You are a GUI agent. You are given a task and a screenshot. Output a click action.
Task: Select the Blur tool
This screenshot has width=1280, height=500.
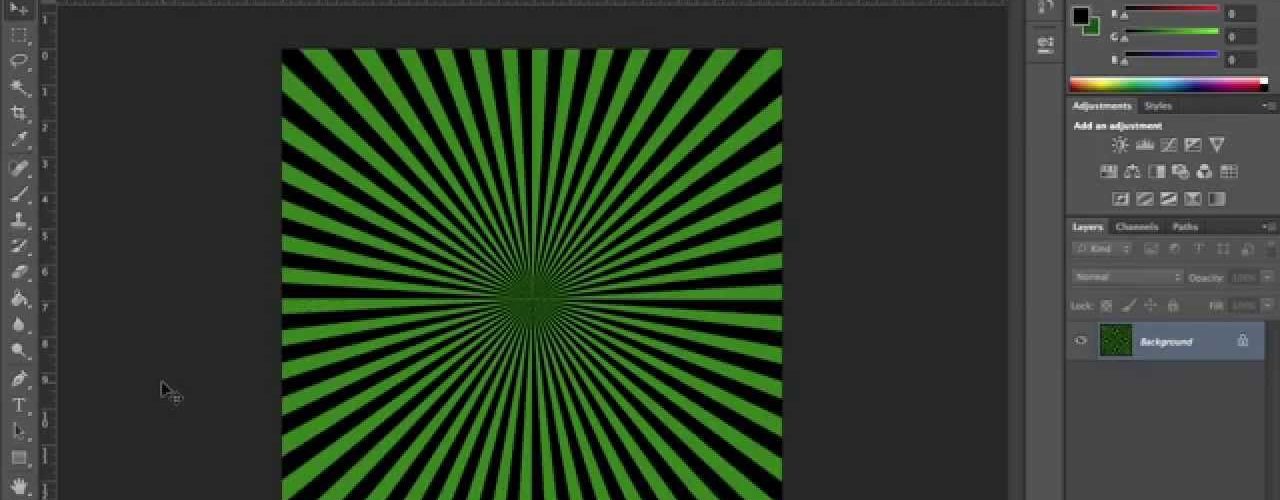point(19,325)
